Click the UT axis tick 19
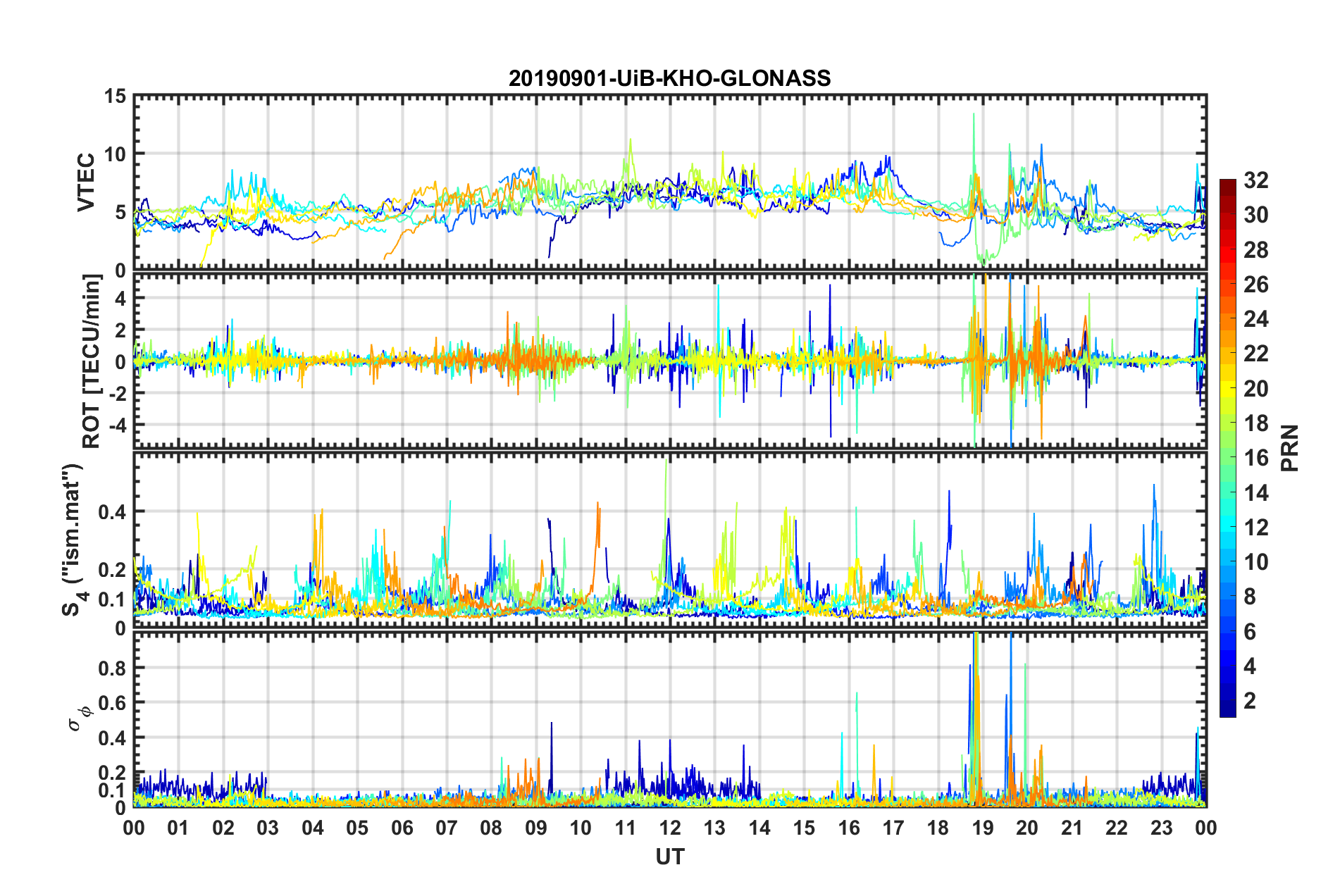 coord(983,828)
